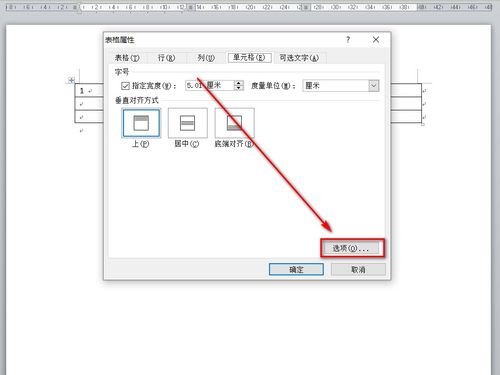Switch to the Row tab
Screen dimensions: 500x375
[x=166, y=58]
